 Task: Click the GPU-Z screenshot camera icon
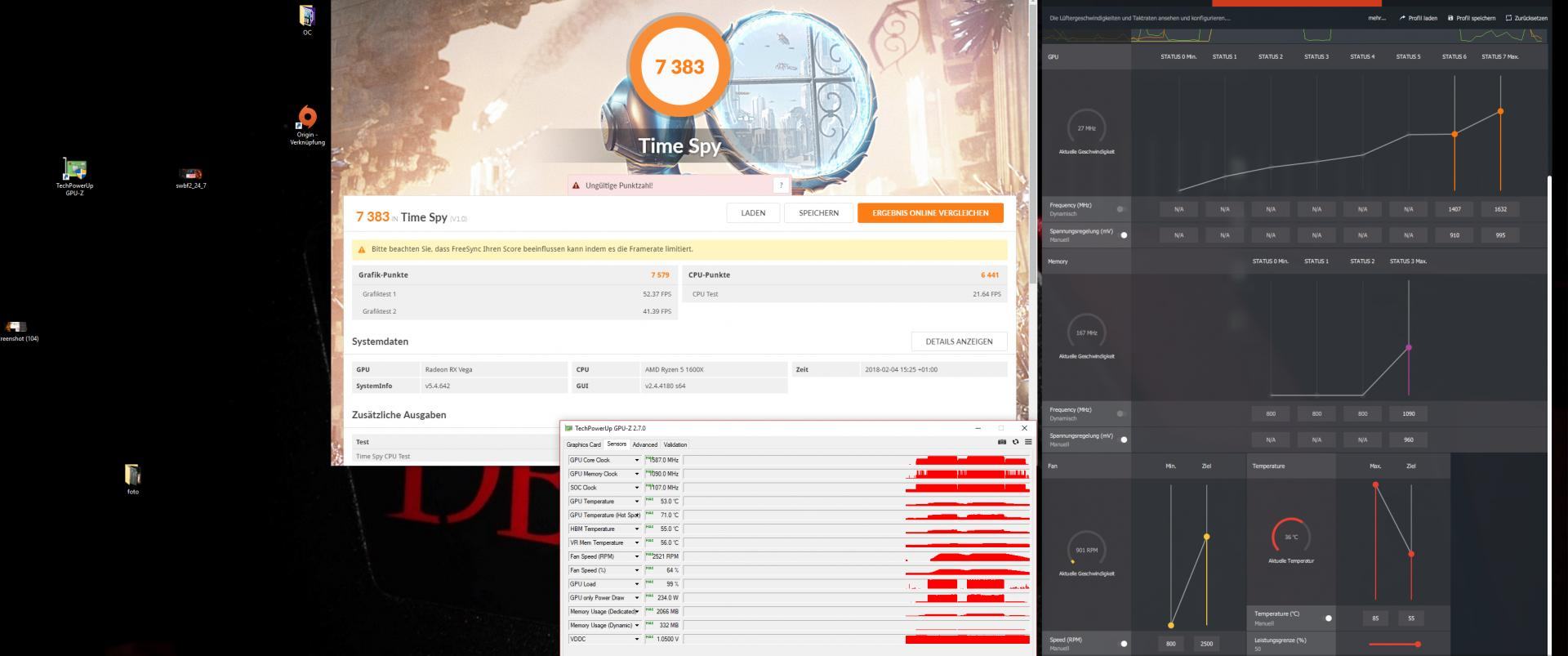coord(1002,442)
